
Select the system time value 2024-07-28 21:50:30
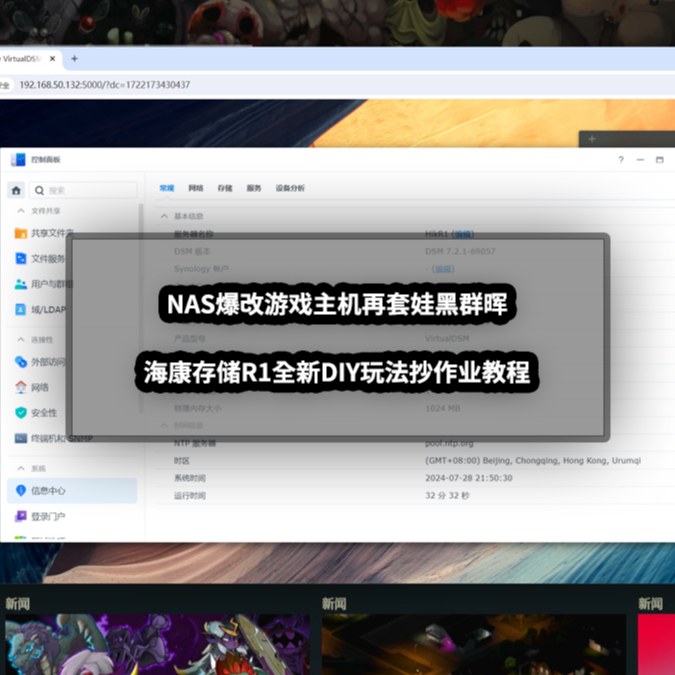(x=469, y=478)
